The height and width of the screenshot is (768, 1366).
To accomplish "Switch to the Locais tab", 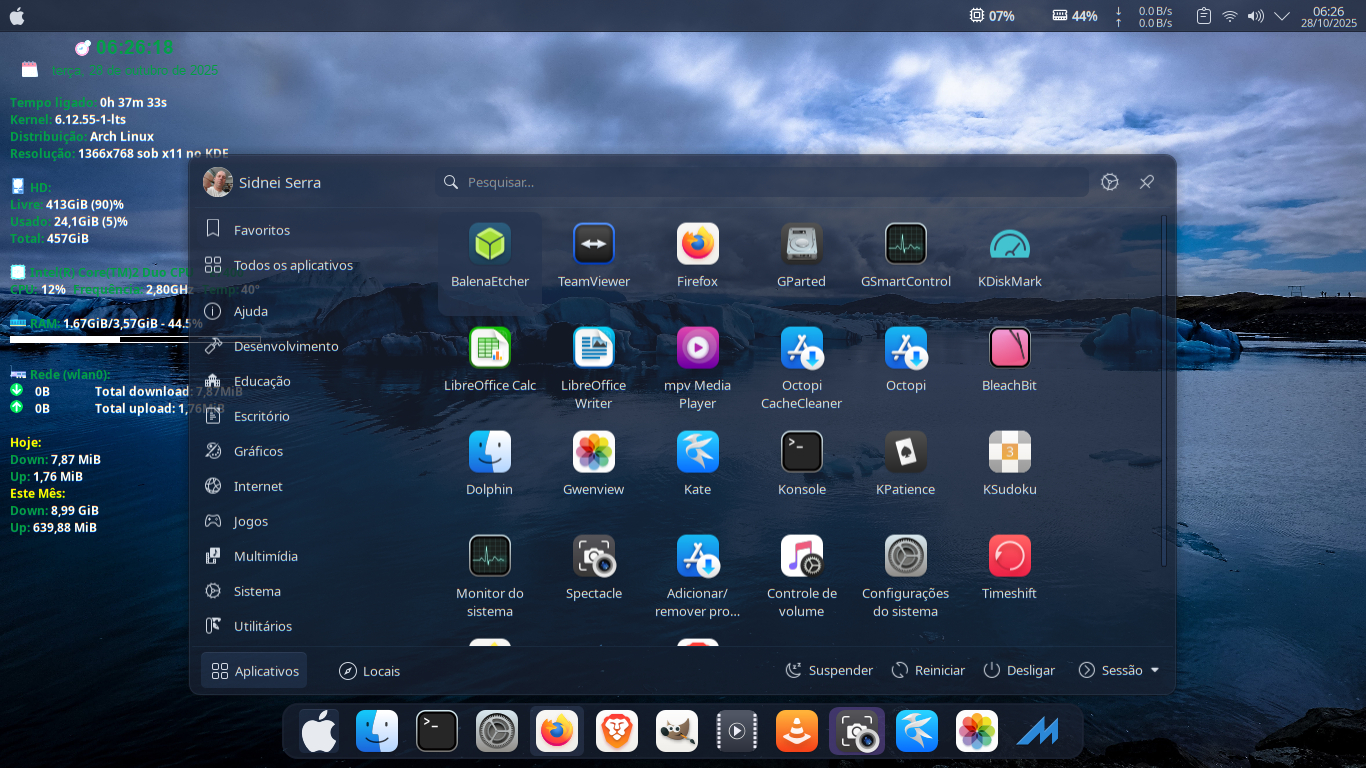I will click(x=369, y=671).
